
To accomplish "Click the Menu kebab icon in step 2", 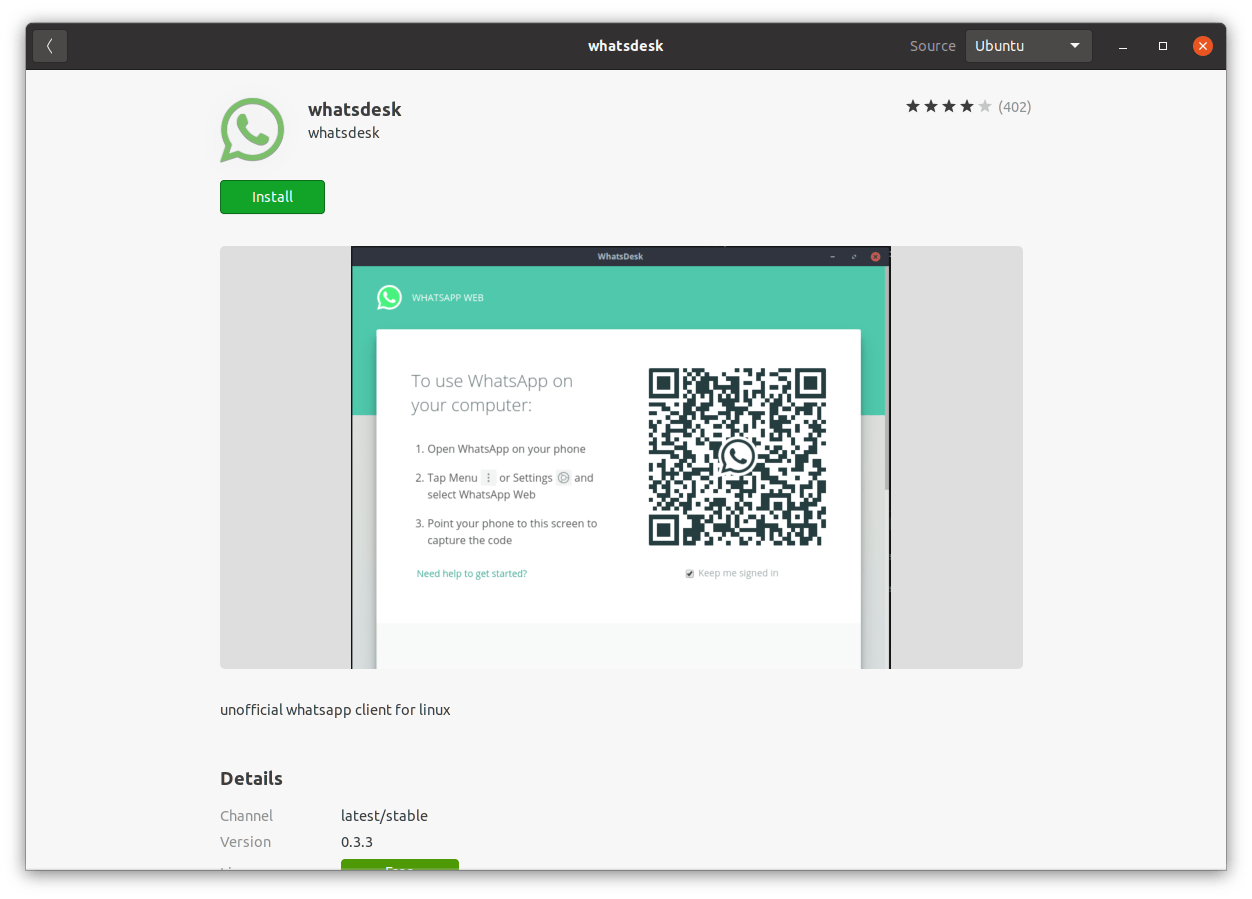I will coord(488,477).
